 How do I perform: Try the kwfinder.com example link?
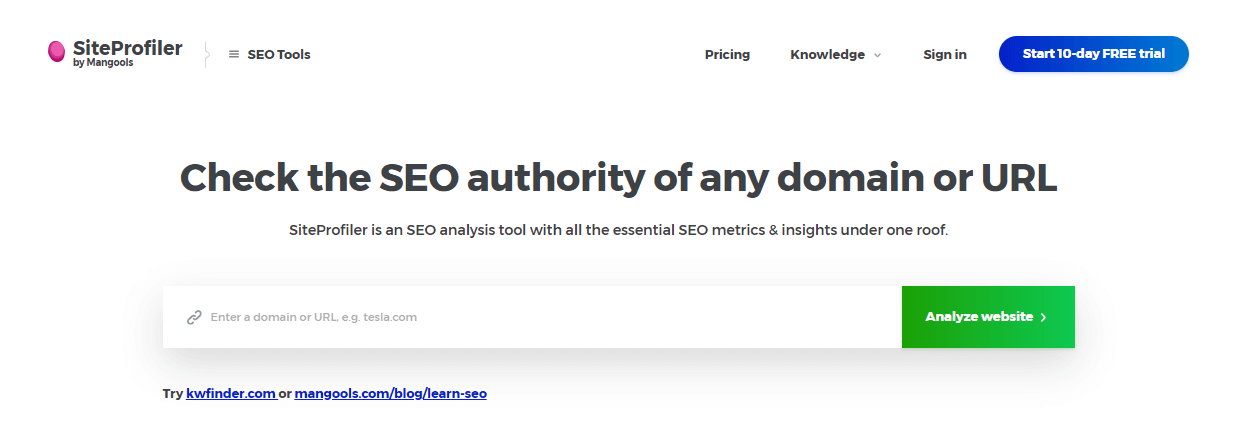click(231, 394)
